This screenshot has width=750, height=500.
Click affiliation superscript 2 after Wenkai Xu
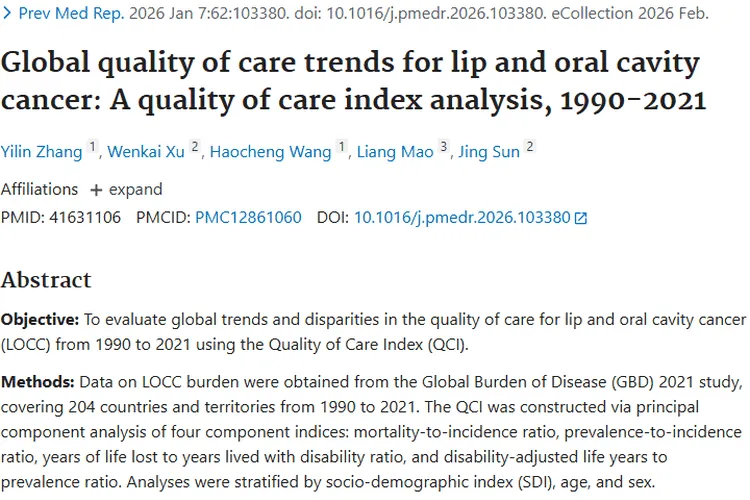194,147
